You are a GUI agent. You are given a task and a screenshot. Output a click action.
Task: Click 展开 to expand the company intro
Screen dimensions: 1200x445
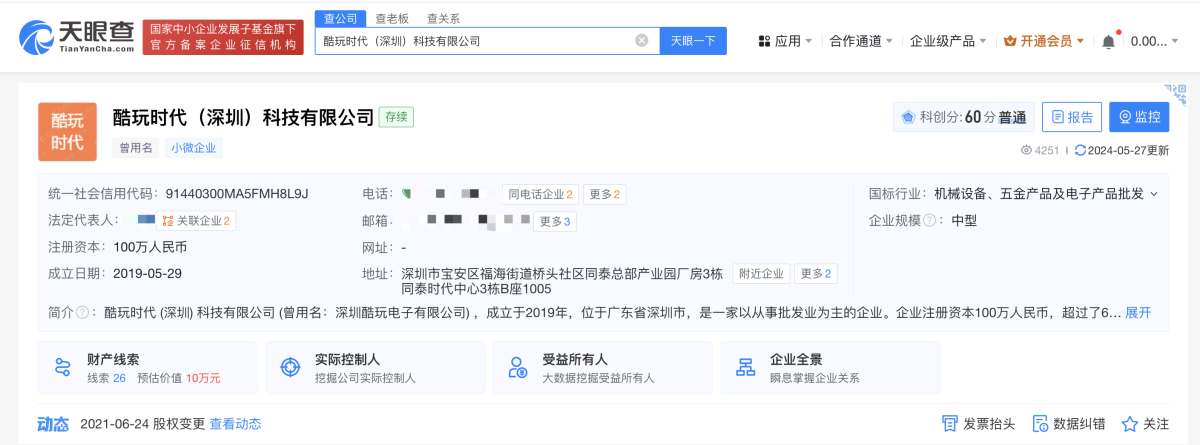[1138, 312]
